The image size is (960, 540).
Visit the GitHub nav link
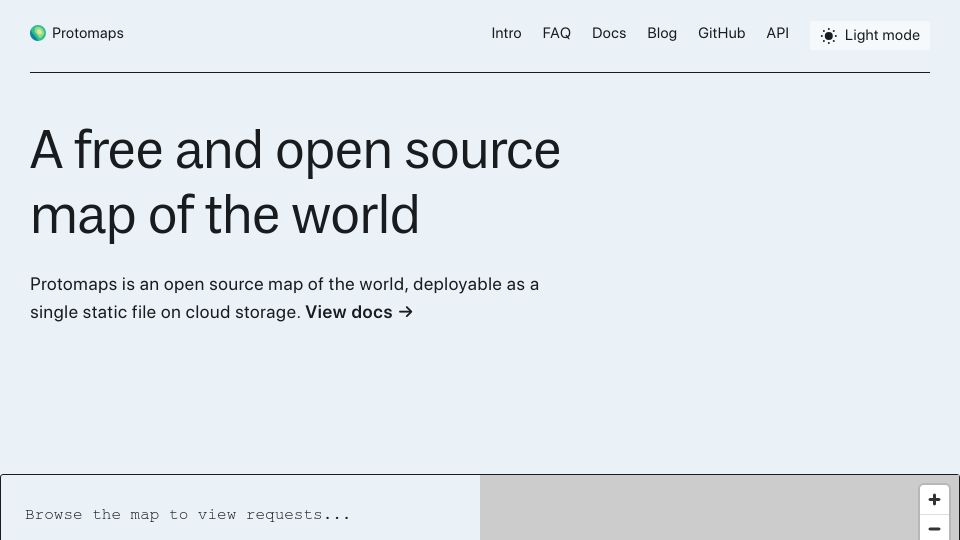(x=721, y=33)
